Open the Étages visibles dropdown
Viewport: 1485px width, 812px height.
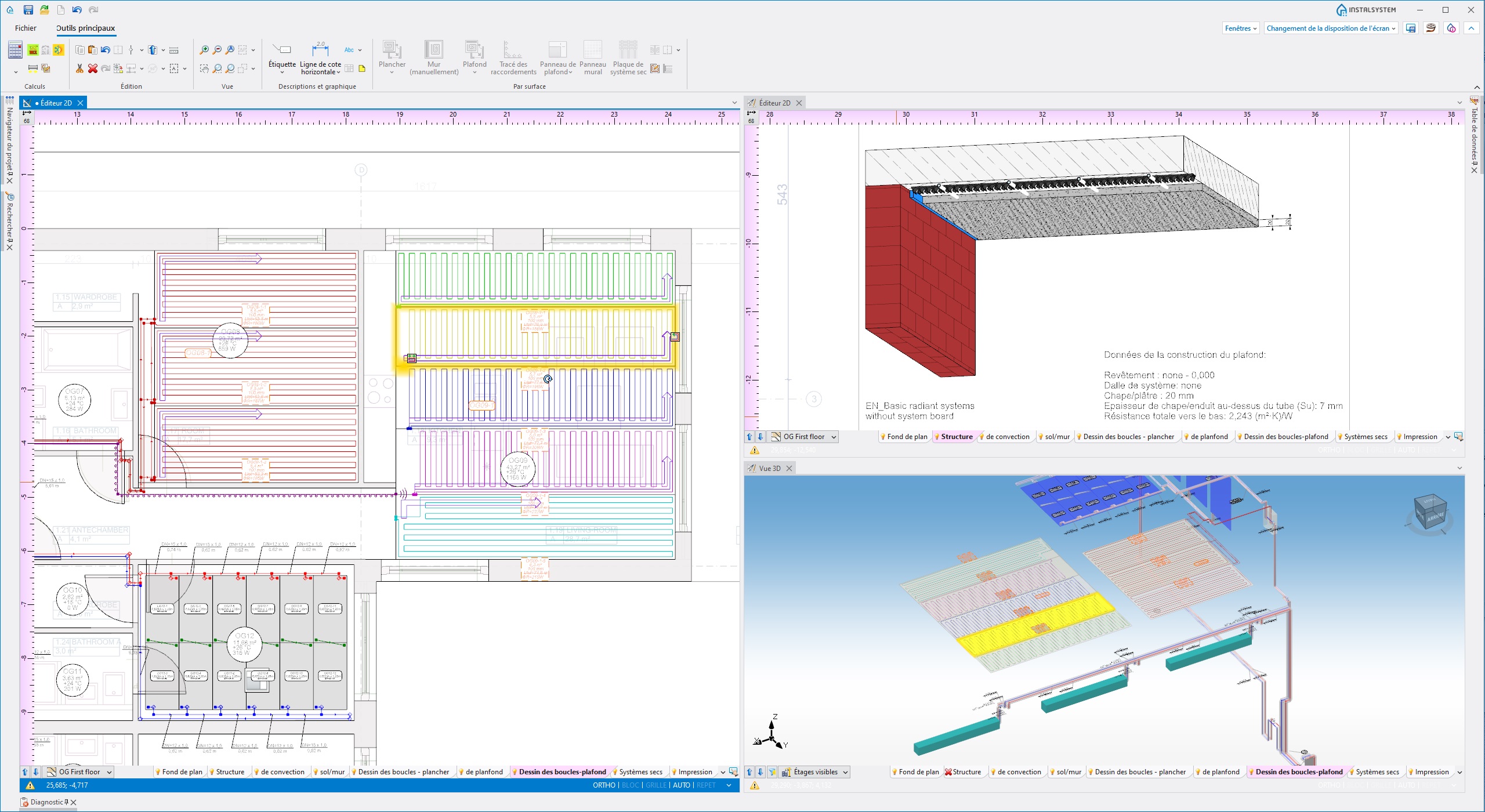coord(815,772)
